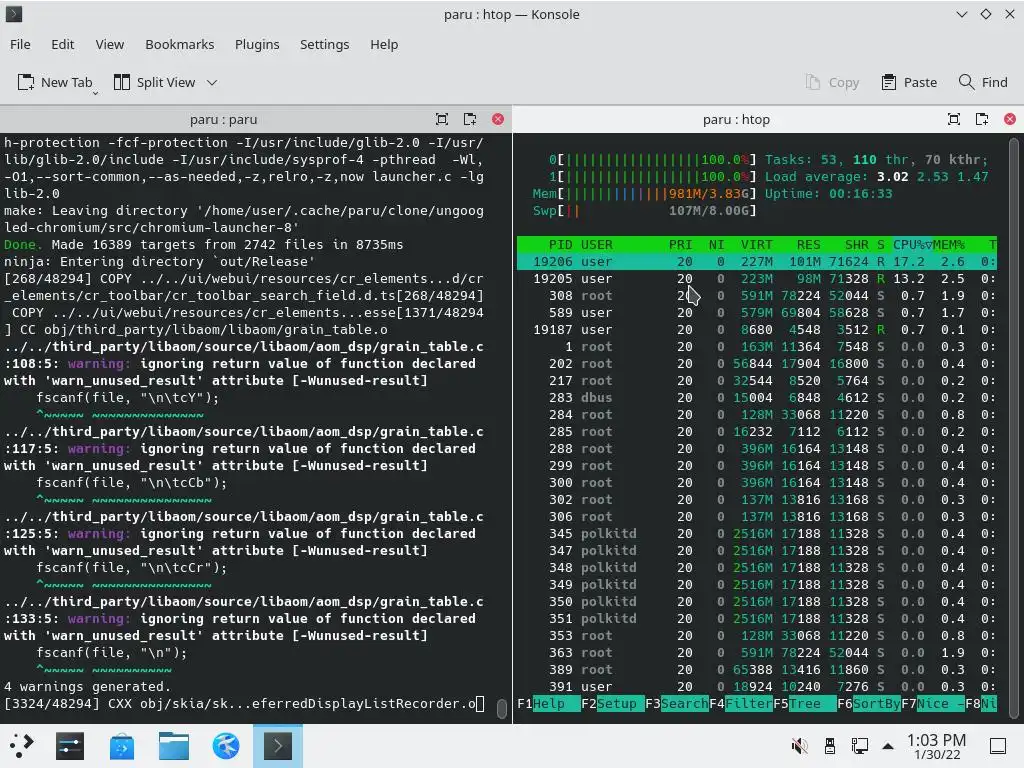Open the Bookmarks menu
The image size is (1024, 768).
(180, 44)
